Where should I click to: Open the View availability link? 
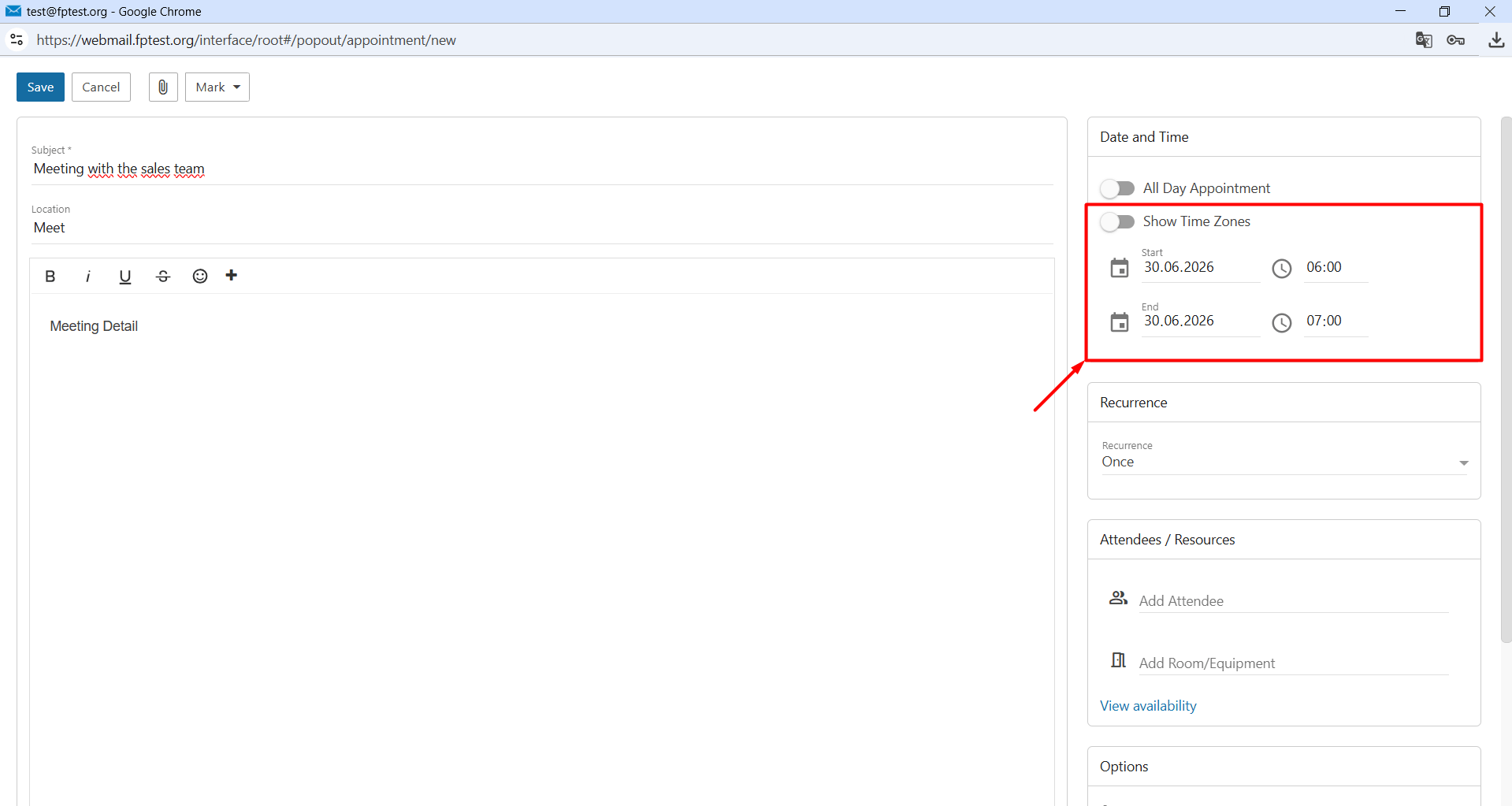pos(1148,706)
